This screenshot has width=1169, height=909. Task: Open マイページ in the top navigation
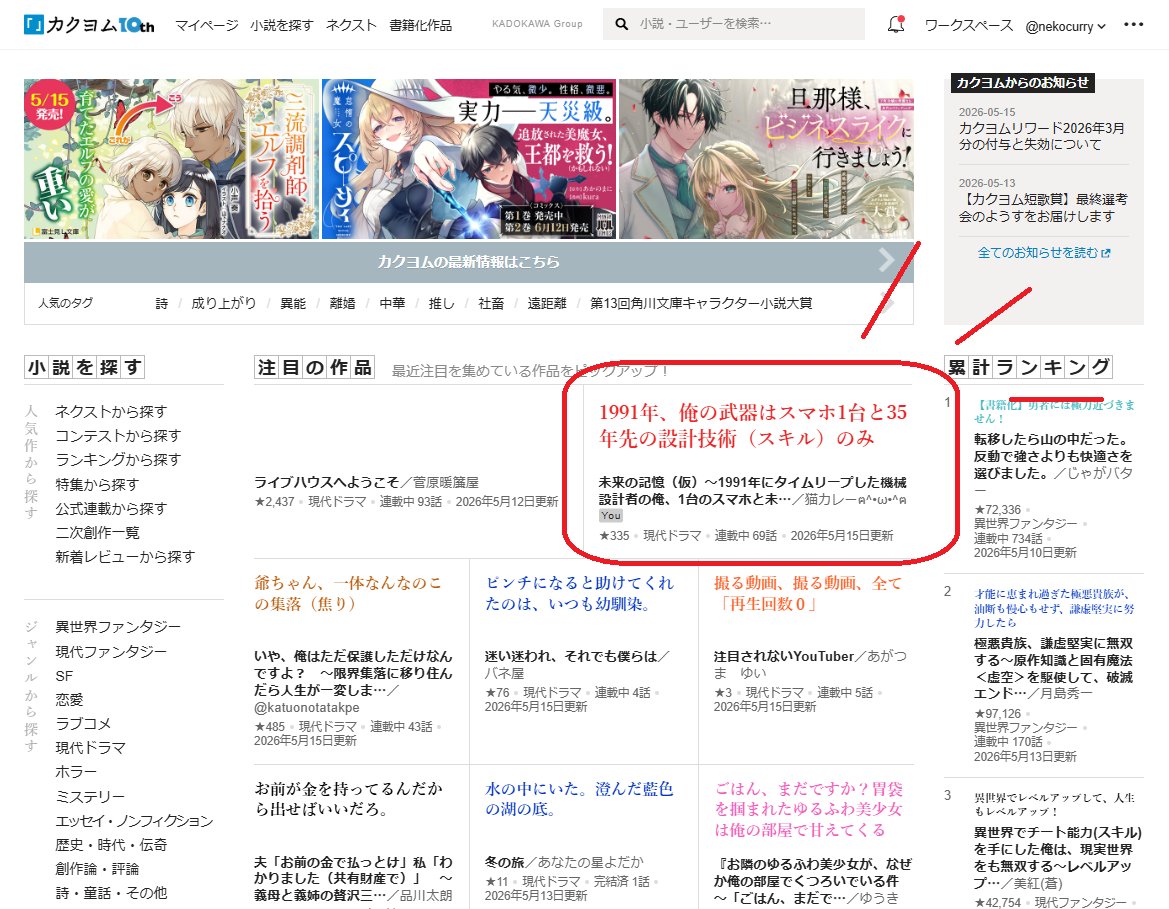click(x=207, y=25)
